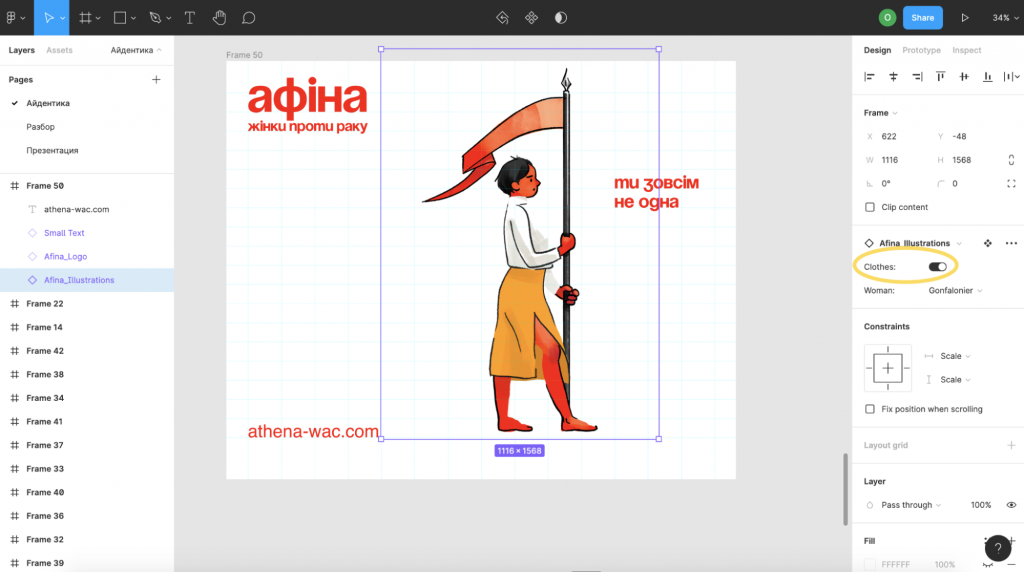1024x572 pixels.
Task: Switch to the Prototype tab
Action: pyautogui.click(x=921, y=50)
